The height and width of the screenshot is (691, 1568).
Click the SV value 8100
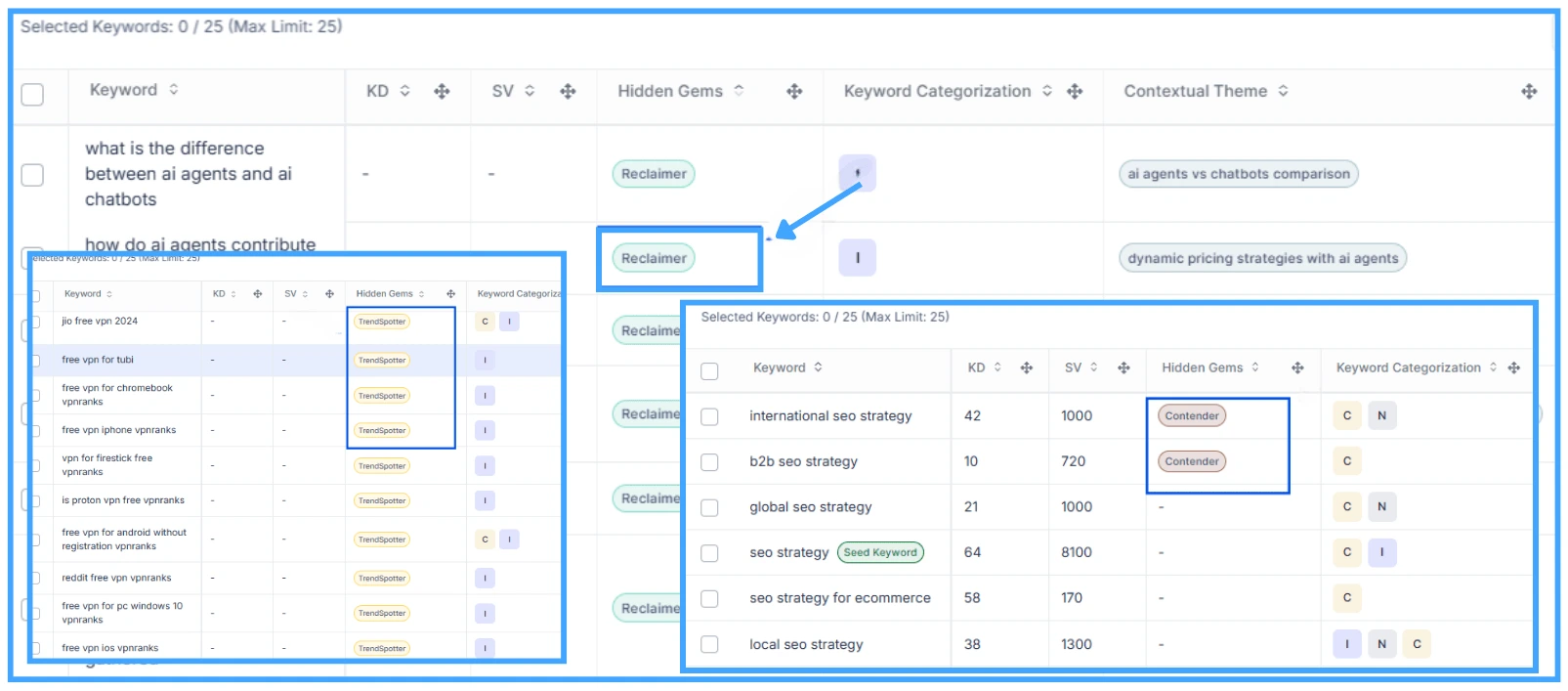(x=1077, y=552)
